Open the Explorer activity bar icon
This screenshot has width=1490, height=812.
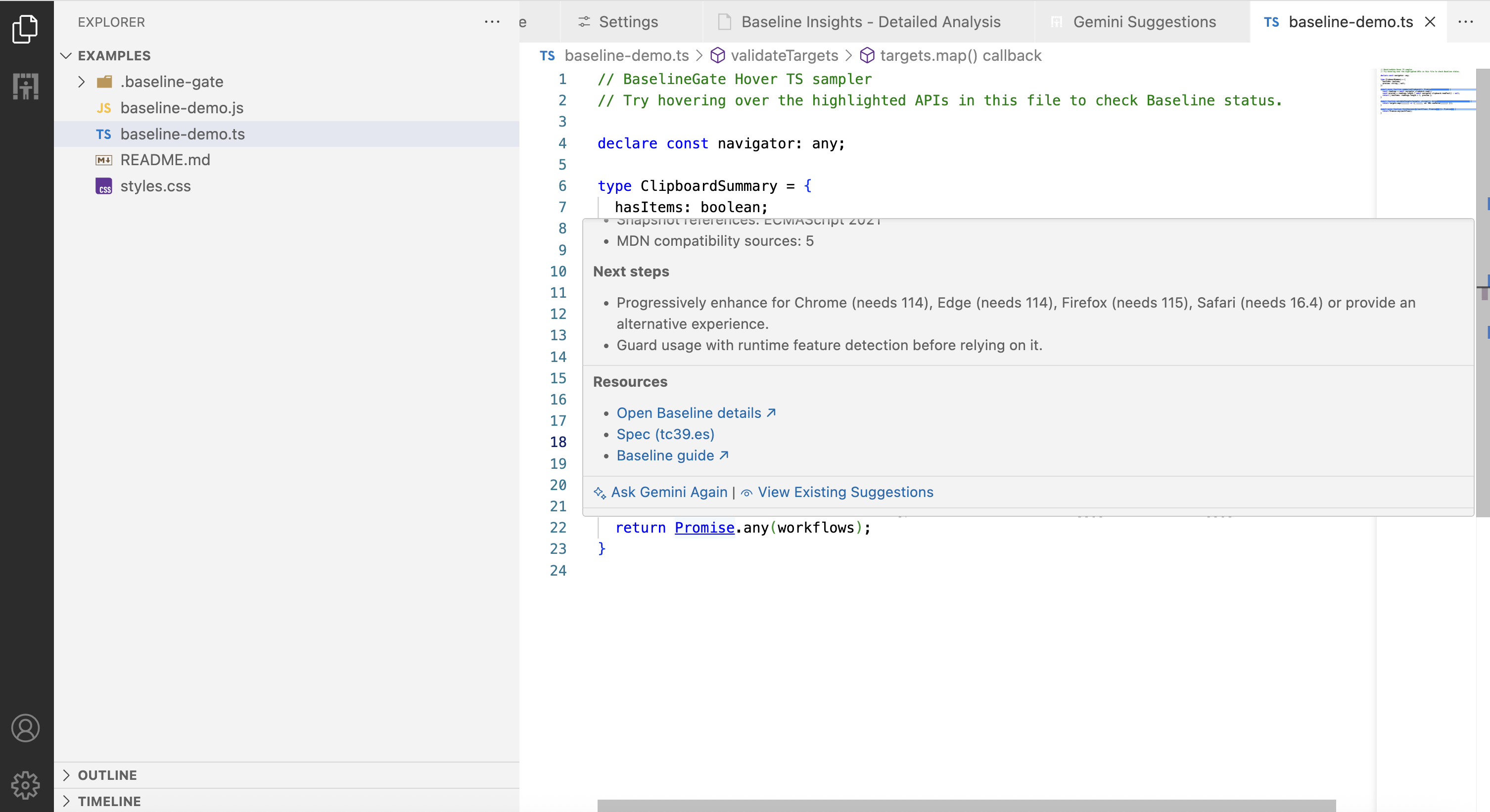25,29
